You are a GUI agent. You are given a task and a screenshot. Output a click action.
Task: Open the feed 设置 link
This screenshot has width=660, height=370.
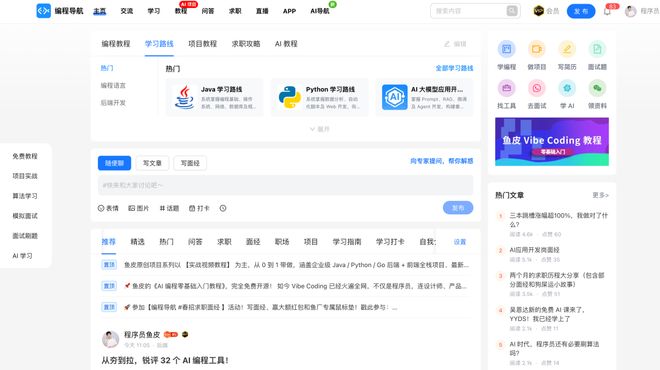point(460,242)
